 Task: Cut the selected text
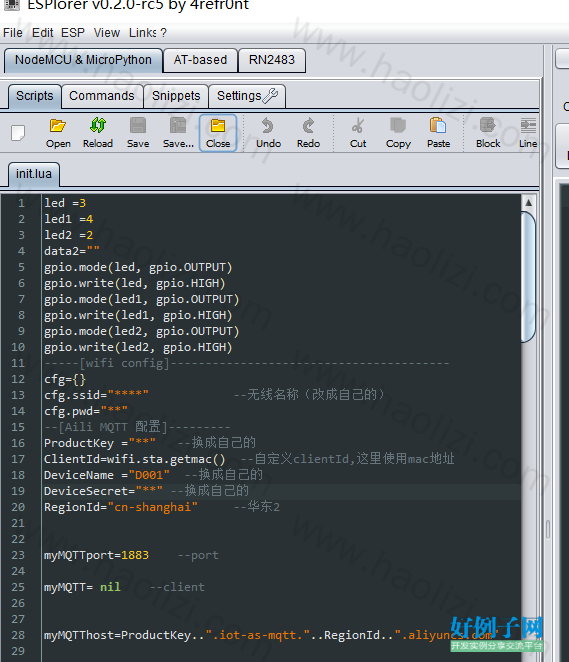(x=358, y=133)
